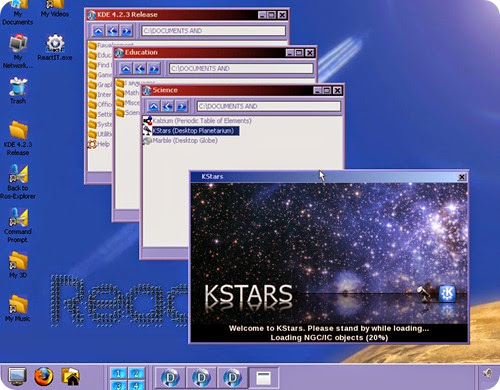Image resolution: width=500 pixels, height=390 pixels.
Task: Click the Back to Ros-Explorer desktop shortcut
Action: pyautogui.click(x=18, y=182)
